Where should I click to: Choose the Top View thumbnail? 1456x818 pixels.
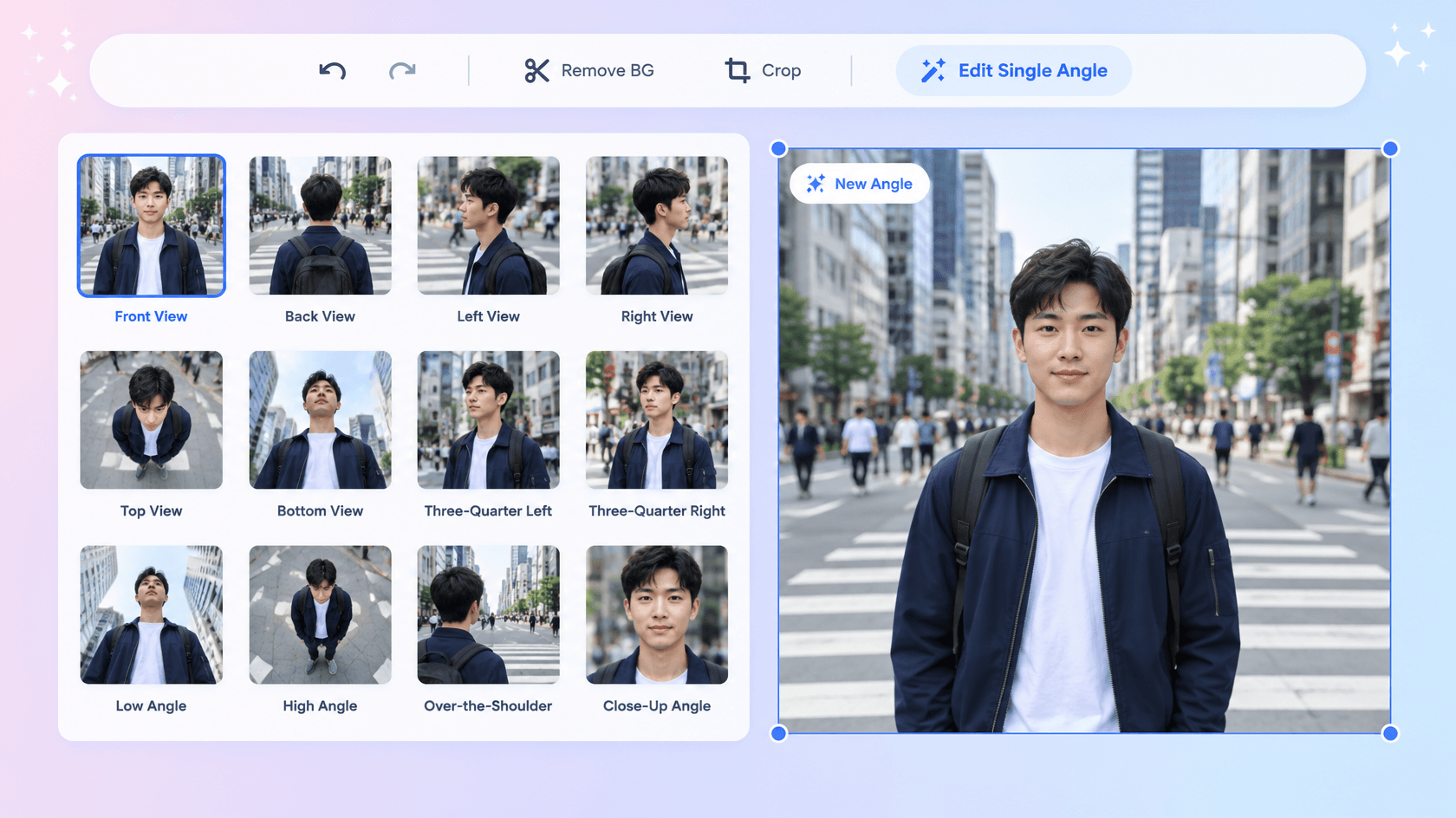(x=152, y=420)
